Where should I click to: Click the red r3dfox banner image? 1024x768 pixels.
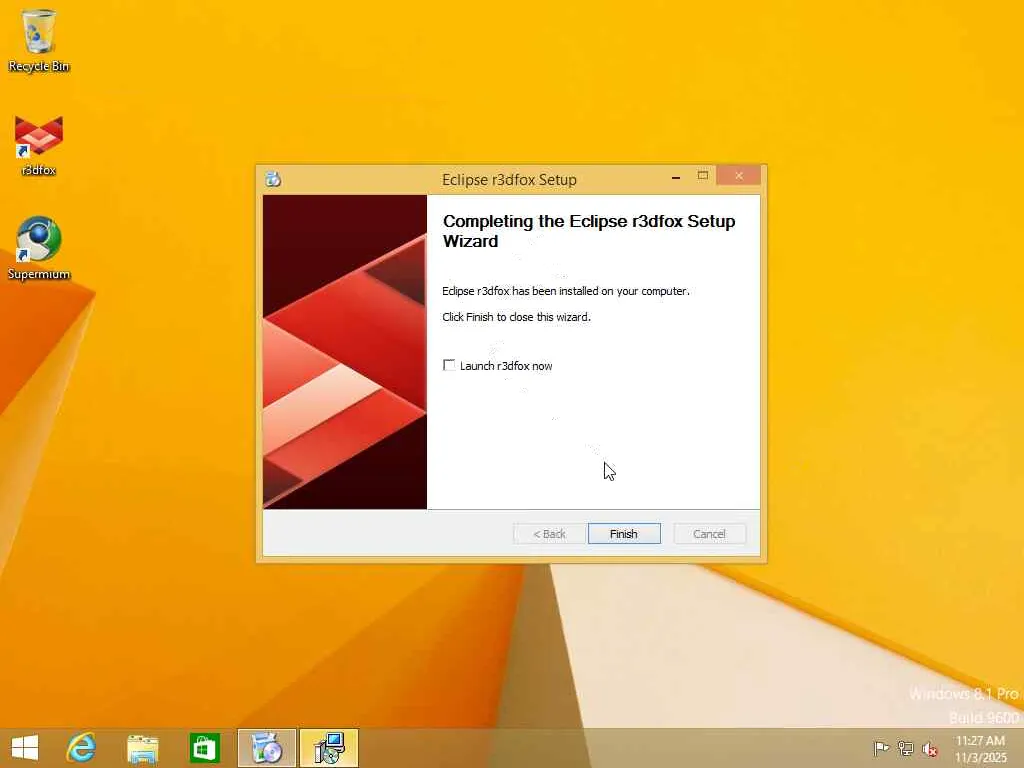coord(345,352)
